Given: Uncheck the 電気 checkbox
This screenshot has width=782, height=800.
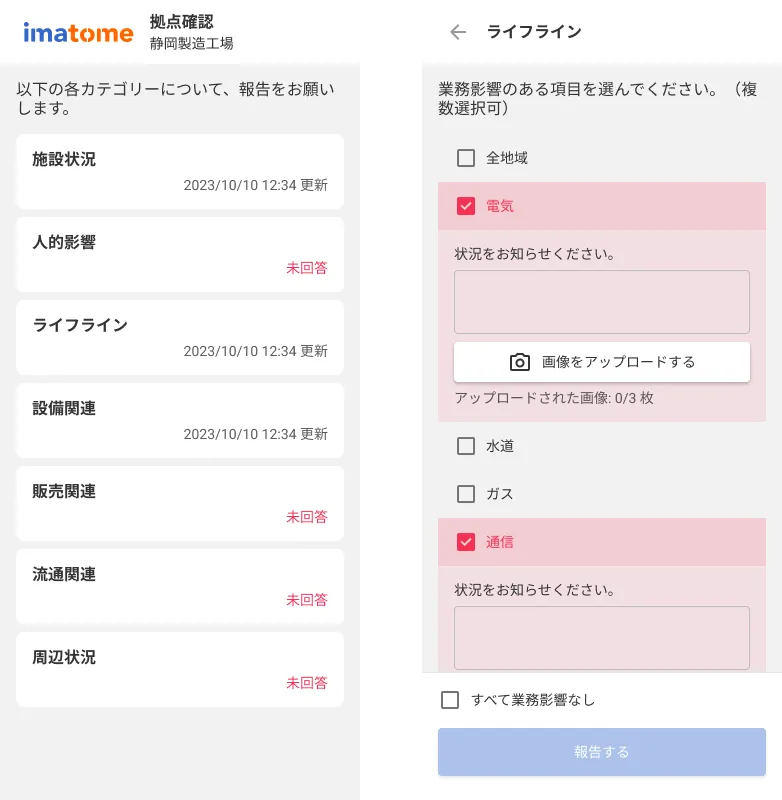Looking at the screenshot, I should pyautogui.click(x=465, y=206).
